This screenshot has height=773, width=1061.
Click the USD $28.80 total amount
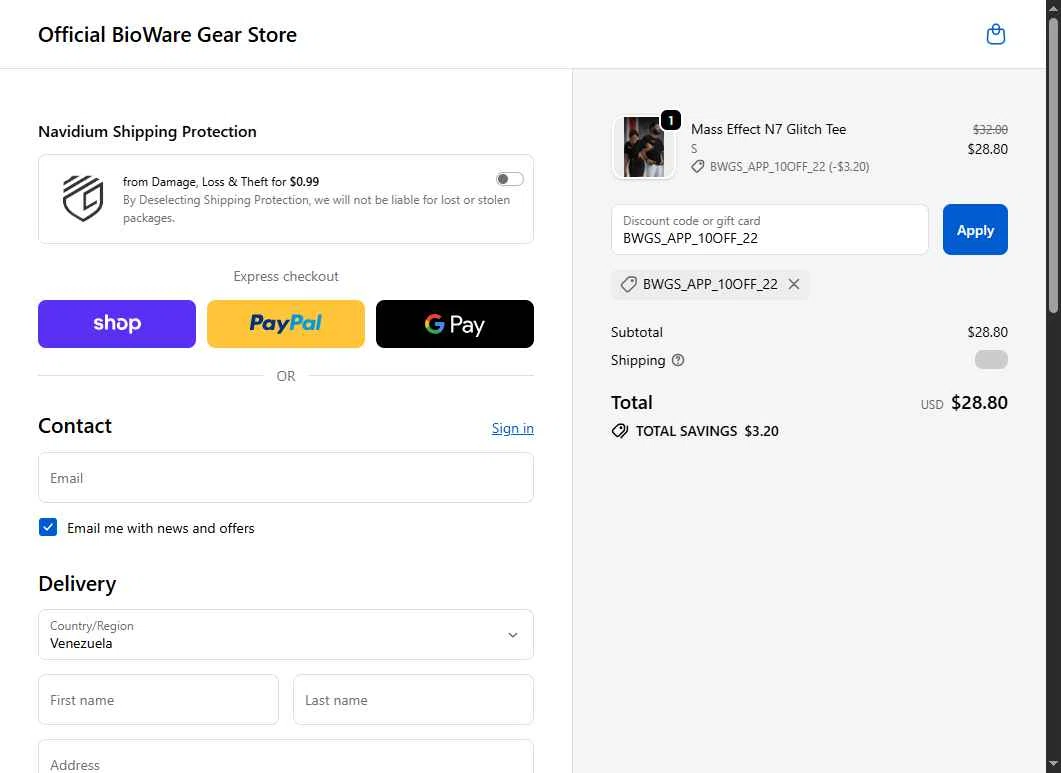[964, 403]
